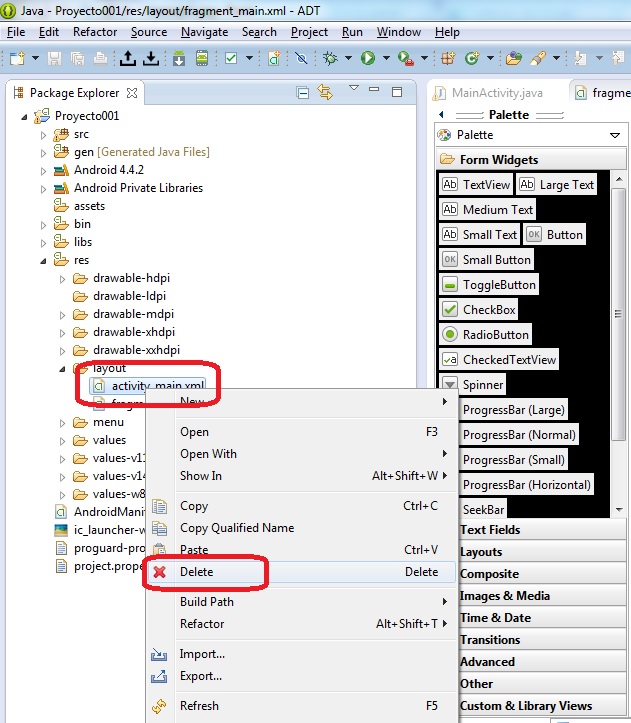Select ProgressBar (Large) widget in Palette
631x723 pixels.
pos(513,409)
